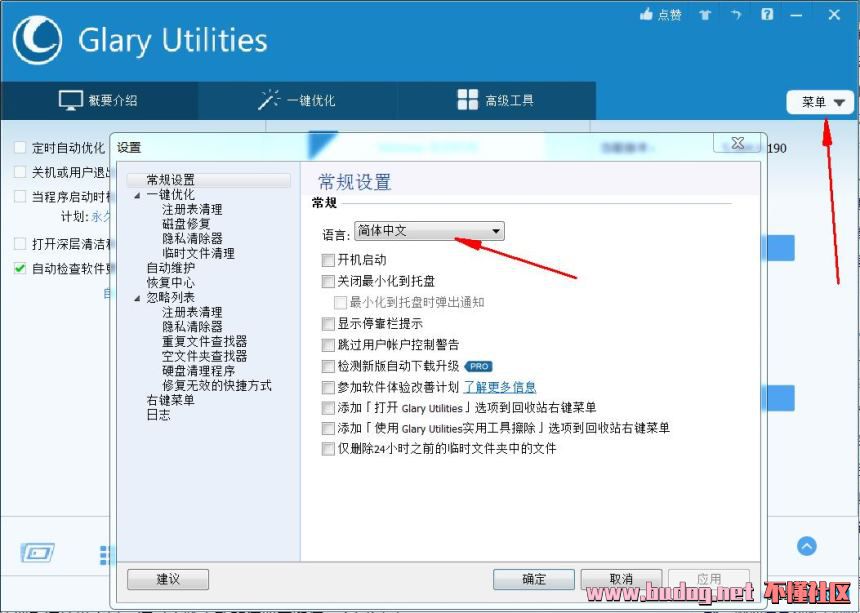
Task: Select 空文件夹查找器 in the tree
Action: pyautogui.click(x=204, y=356)
